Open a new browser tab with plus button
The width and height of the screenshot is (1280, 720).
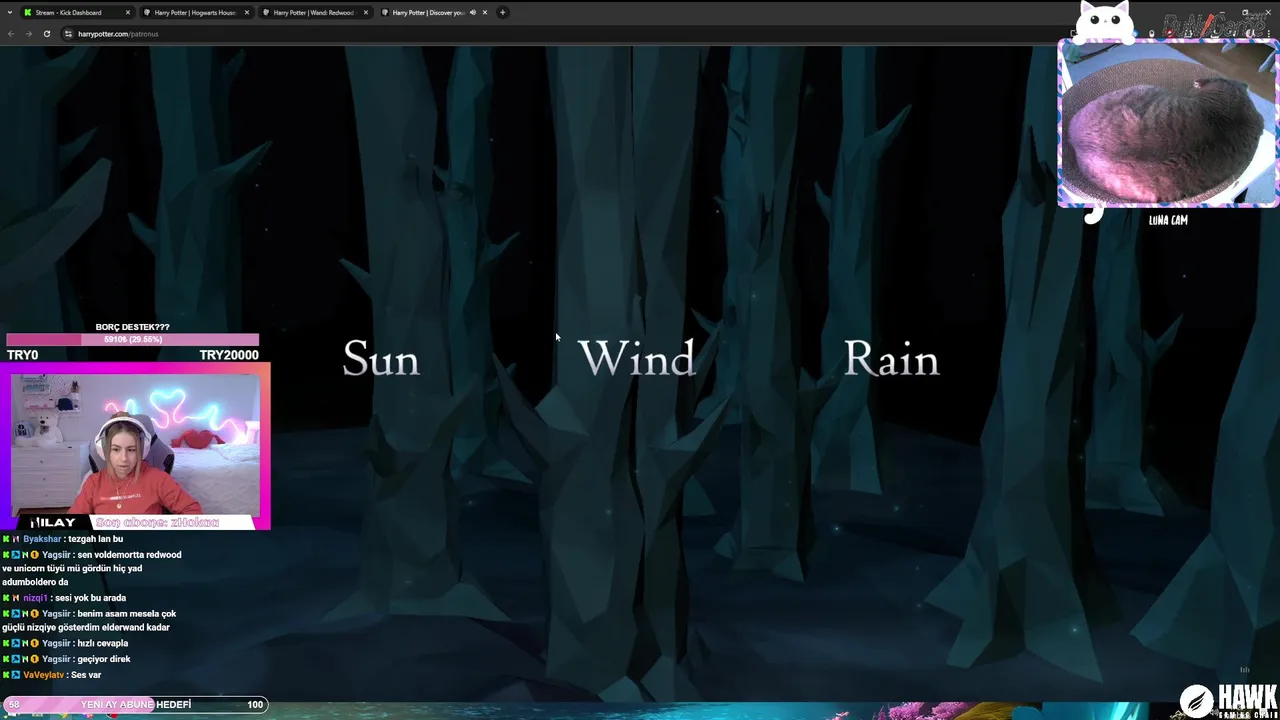pos(502,13)
